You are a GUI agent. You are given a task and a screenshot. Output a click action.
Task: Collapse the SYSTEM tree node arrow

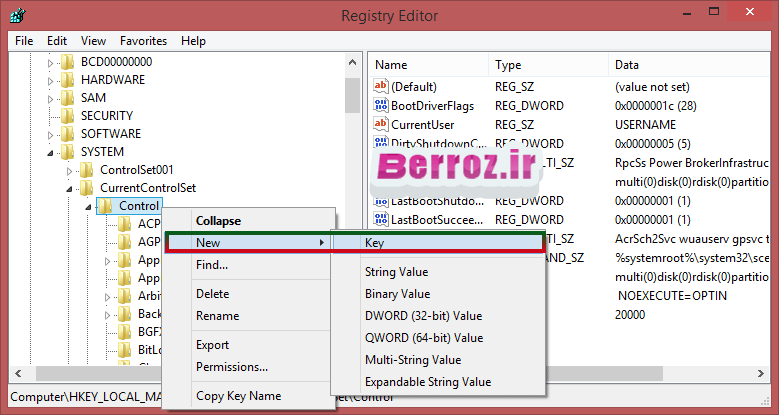coord(51,152)
